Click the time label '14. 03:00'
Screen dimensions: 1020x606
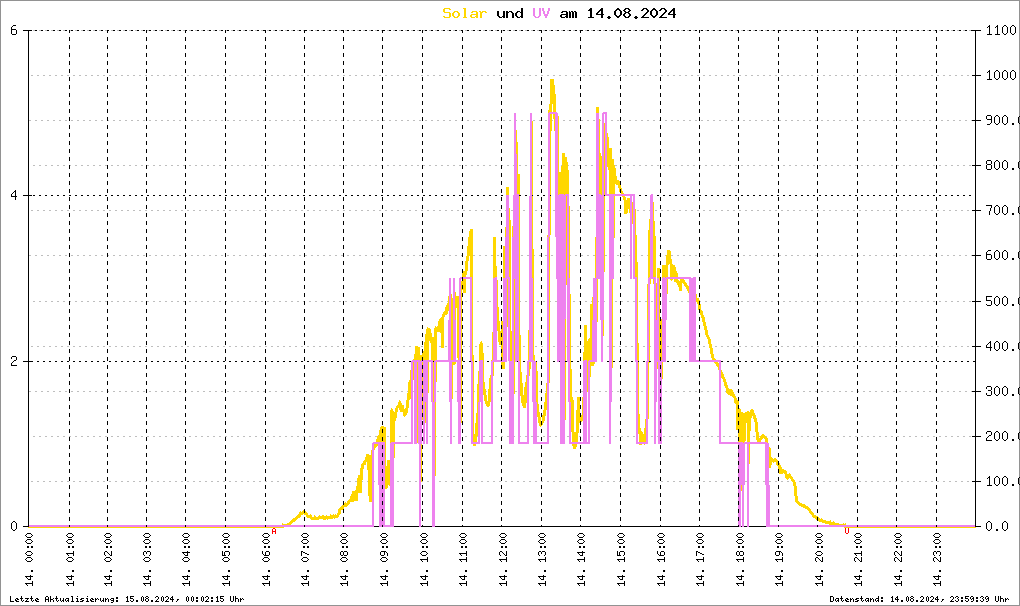[147, 559]
